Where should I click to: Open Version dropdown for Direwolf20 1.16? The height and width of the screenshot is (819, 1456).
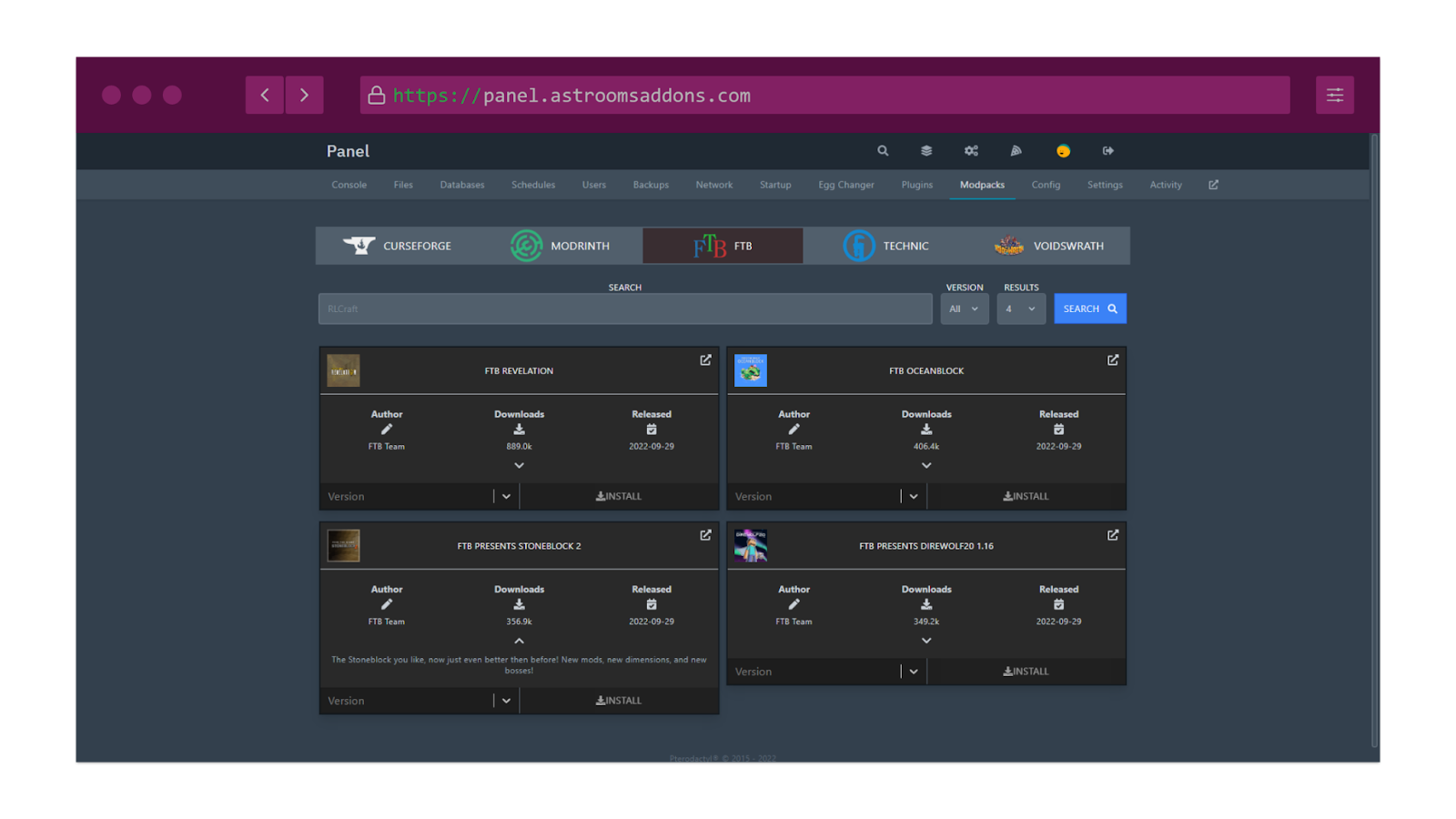[x=826, y=672]
